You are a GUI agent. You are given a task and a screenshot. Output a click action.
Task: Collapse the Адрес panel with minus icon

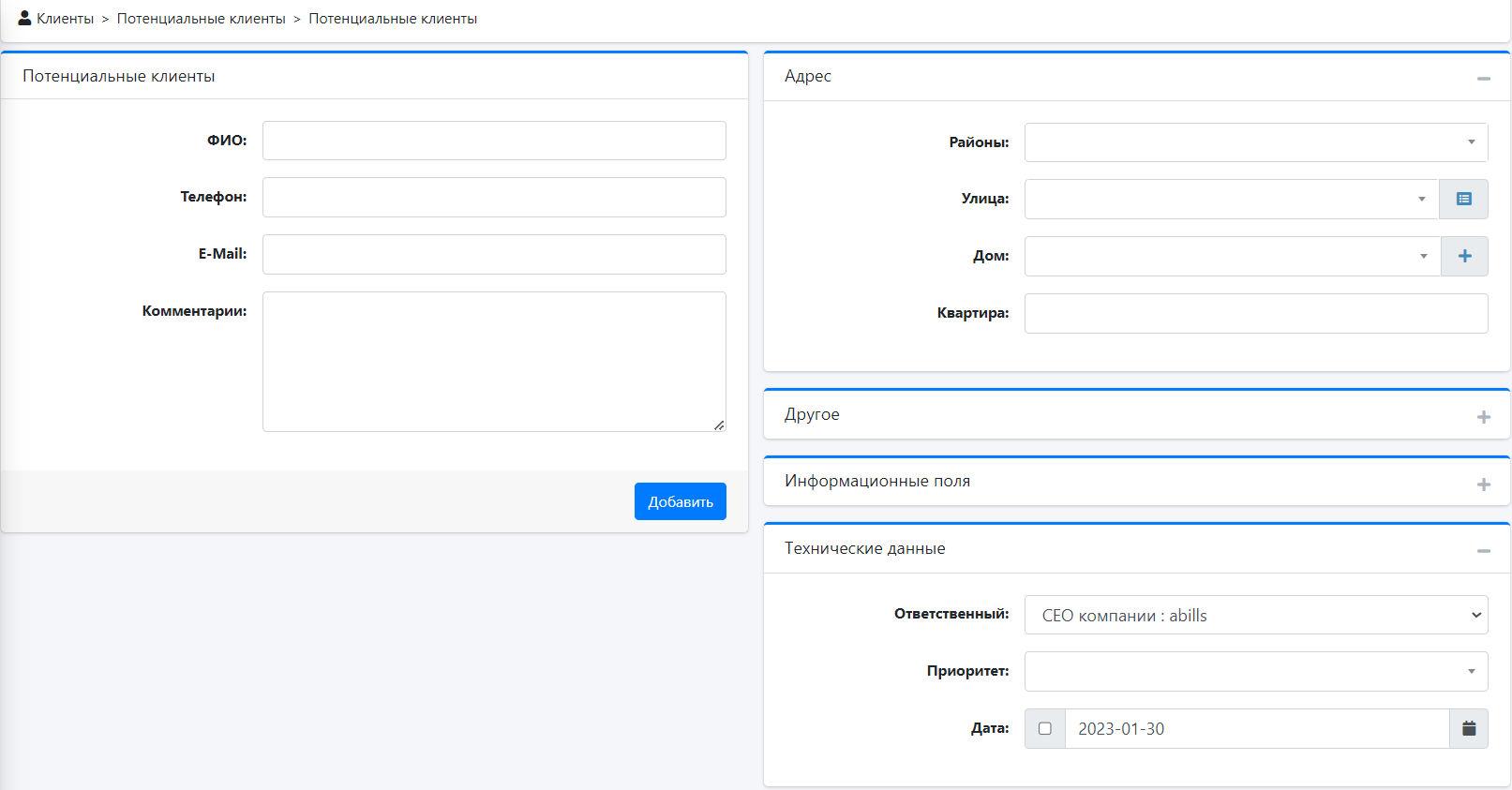click(1483, 79)
